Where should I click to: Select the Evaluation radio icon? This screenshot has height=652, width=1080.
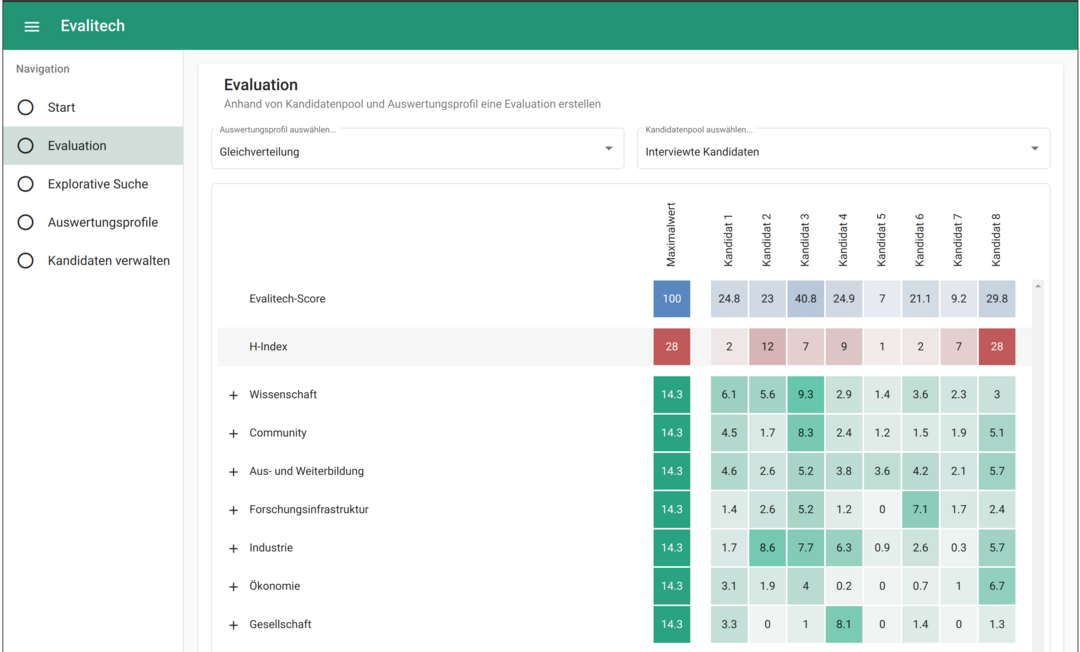25,145
